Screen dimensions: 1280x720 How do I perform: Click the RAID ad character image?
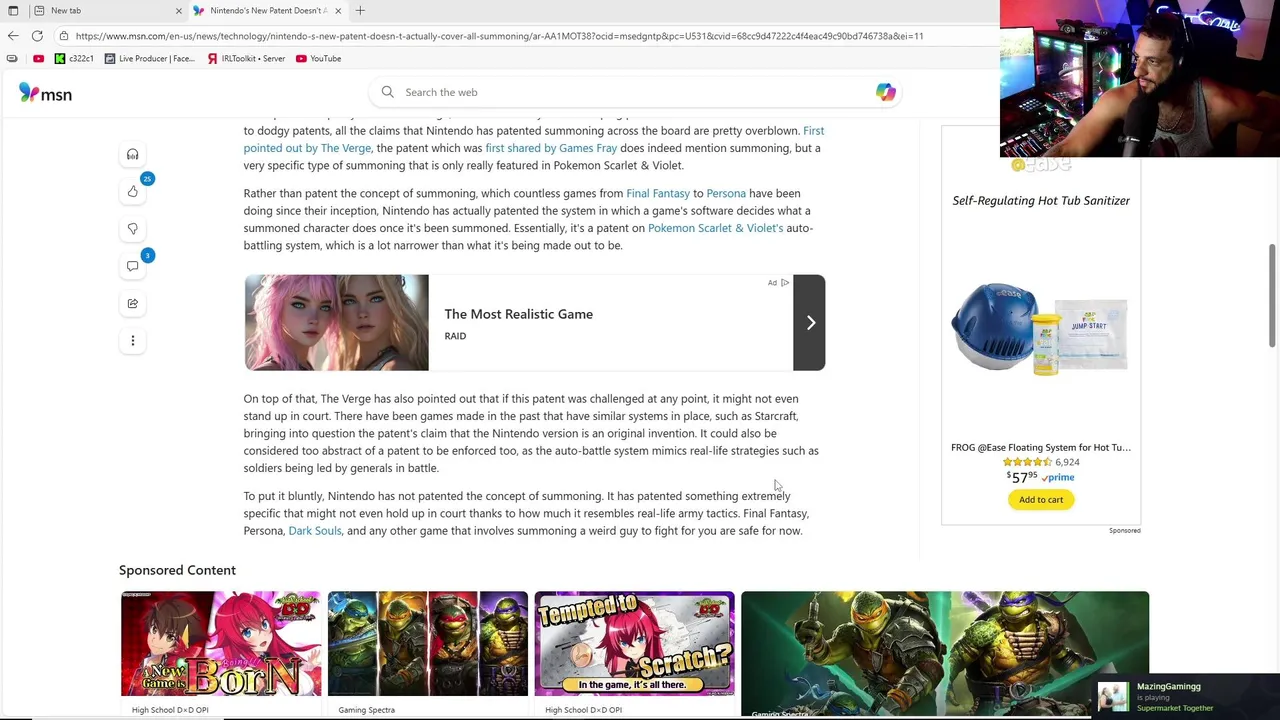point(336,322)
